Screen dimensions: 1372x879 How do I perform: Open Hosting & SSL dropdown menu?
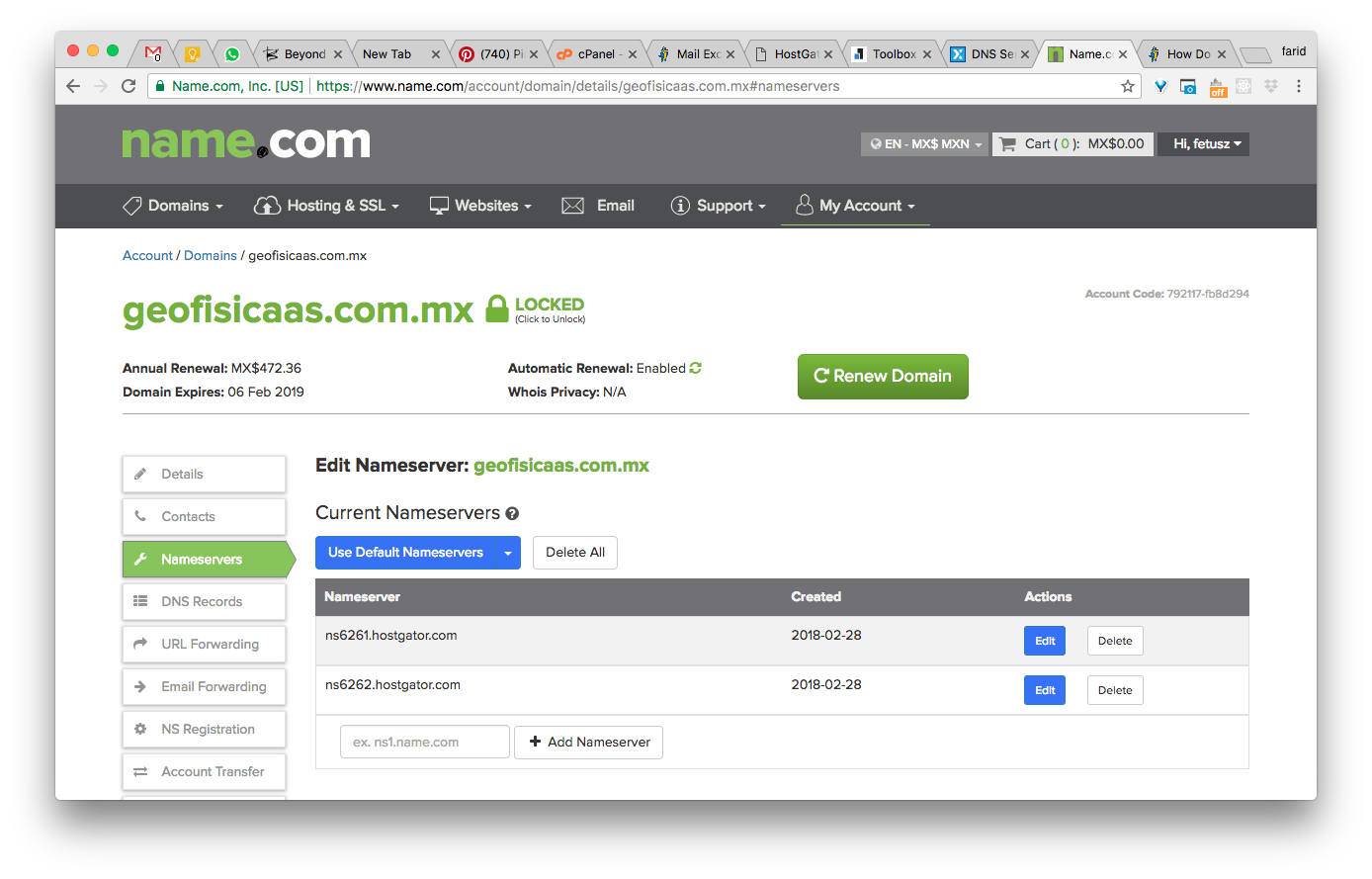[327, 206]
